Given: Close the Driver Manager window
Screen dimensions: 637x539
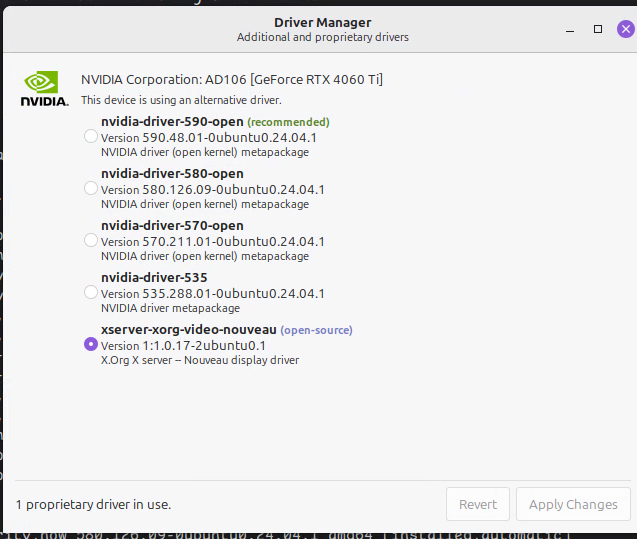Looking at the screenshot, I should tap(626, 29).
